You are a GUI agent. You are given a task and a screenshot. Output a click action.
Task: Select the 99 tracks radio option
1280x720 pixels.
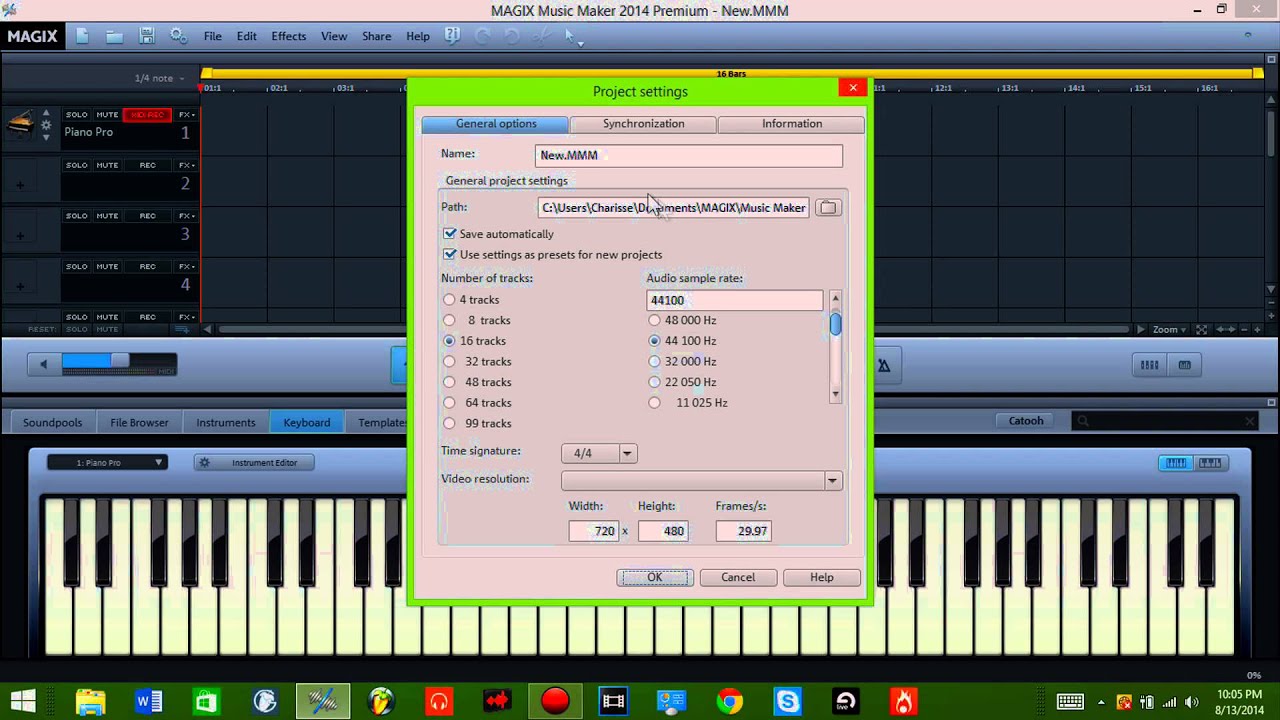coord(449,424)
